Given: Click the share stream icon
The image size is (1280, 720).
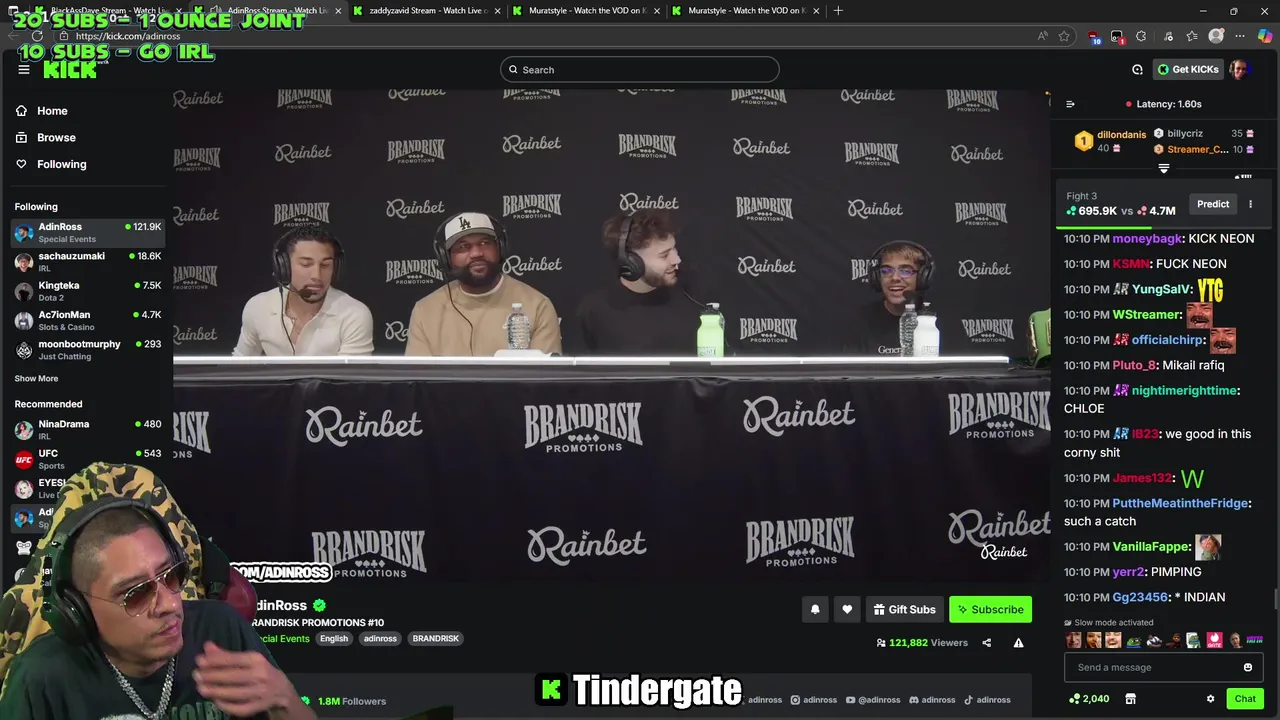Looking at the screenshot, I should pyautogui.click(x=986, y=643).
